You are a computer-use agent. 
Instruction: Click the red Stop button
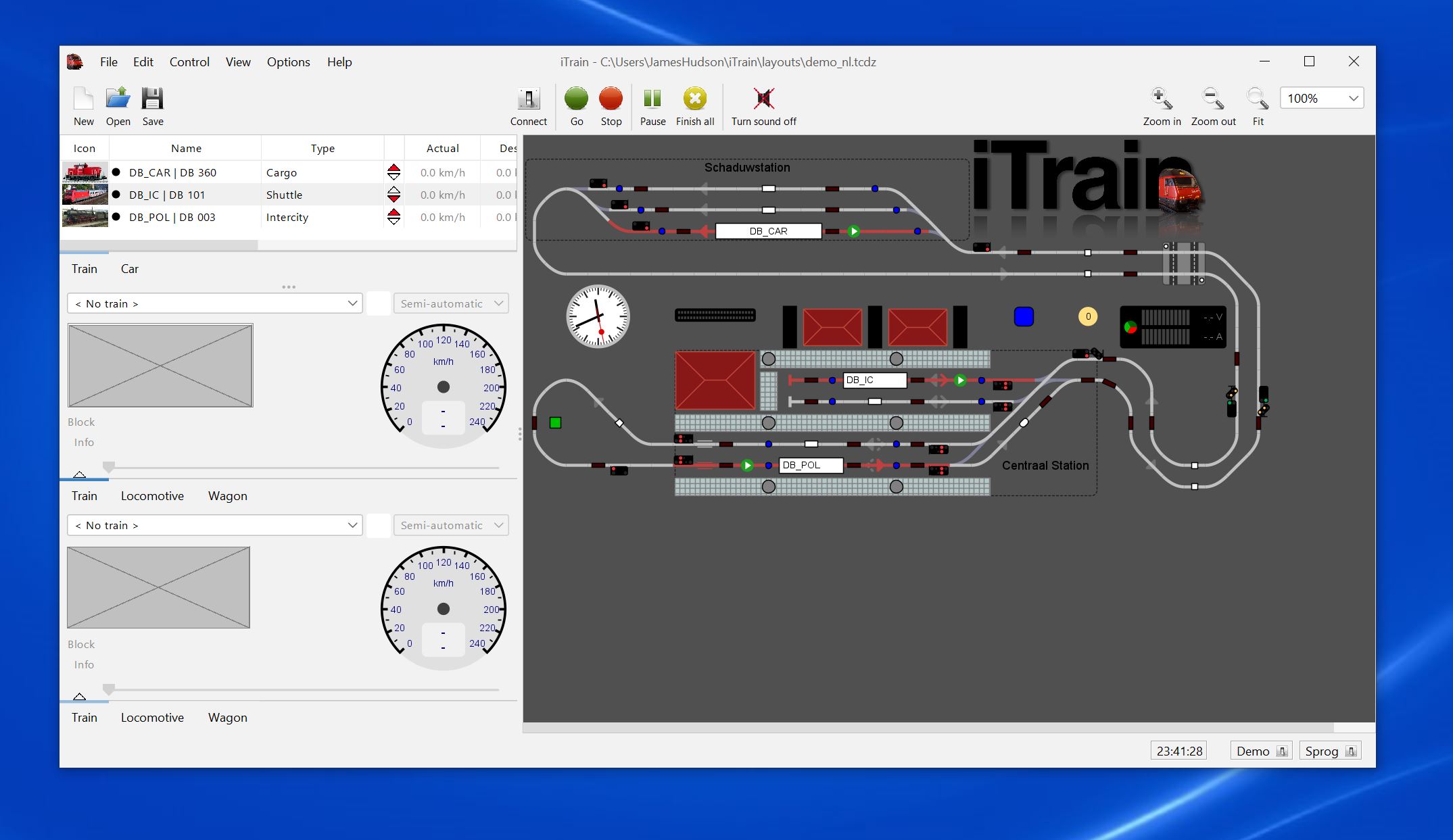click(611, 99)
